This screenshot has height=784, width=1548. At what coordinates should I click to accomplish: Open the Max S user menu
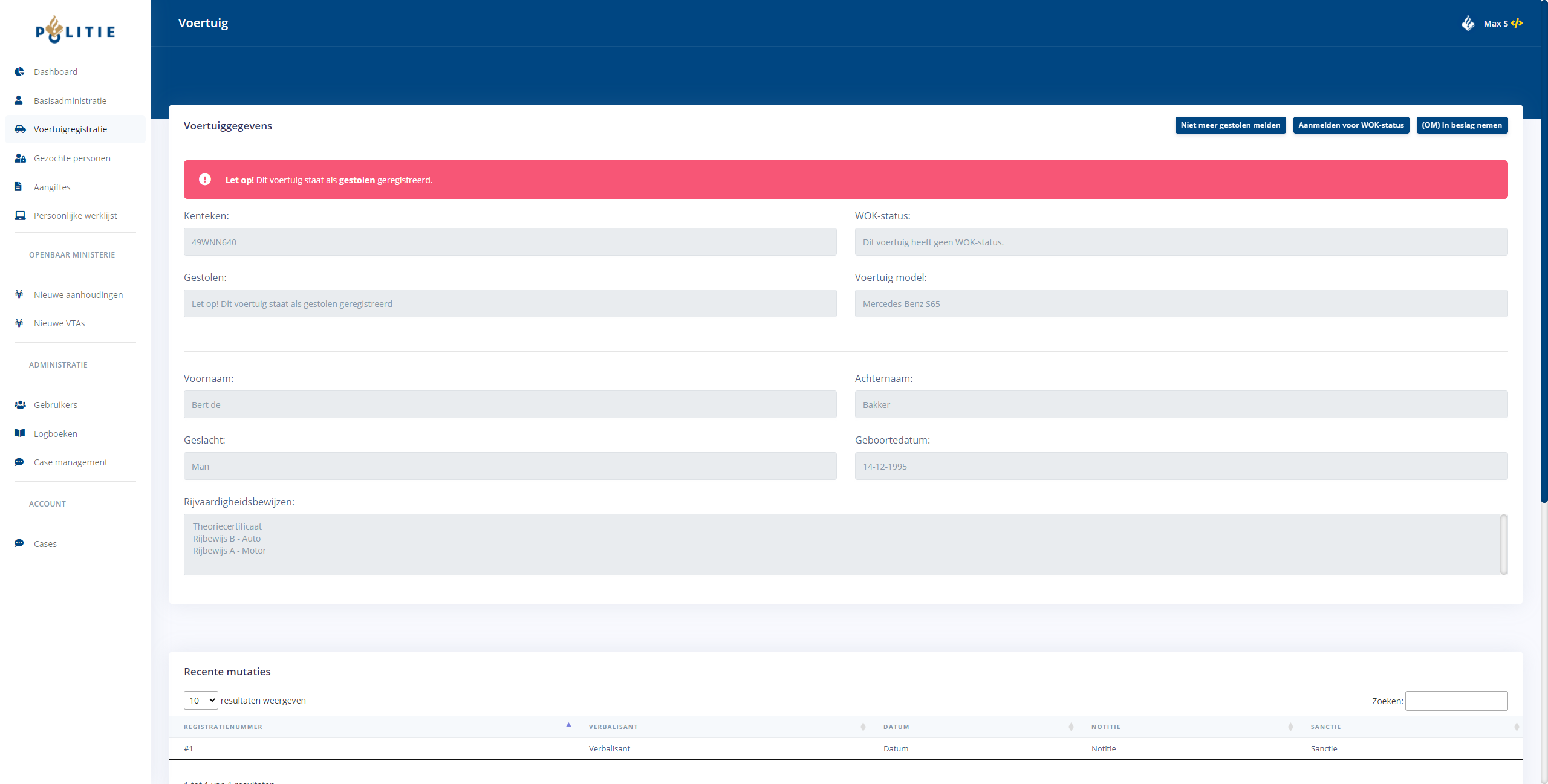(1495, 24)
